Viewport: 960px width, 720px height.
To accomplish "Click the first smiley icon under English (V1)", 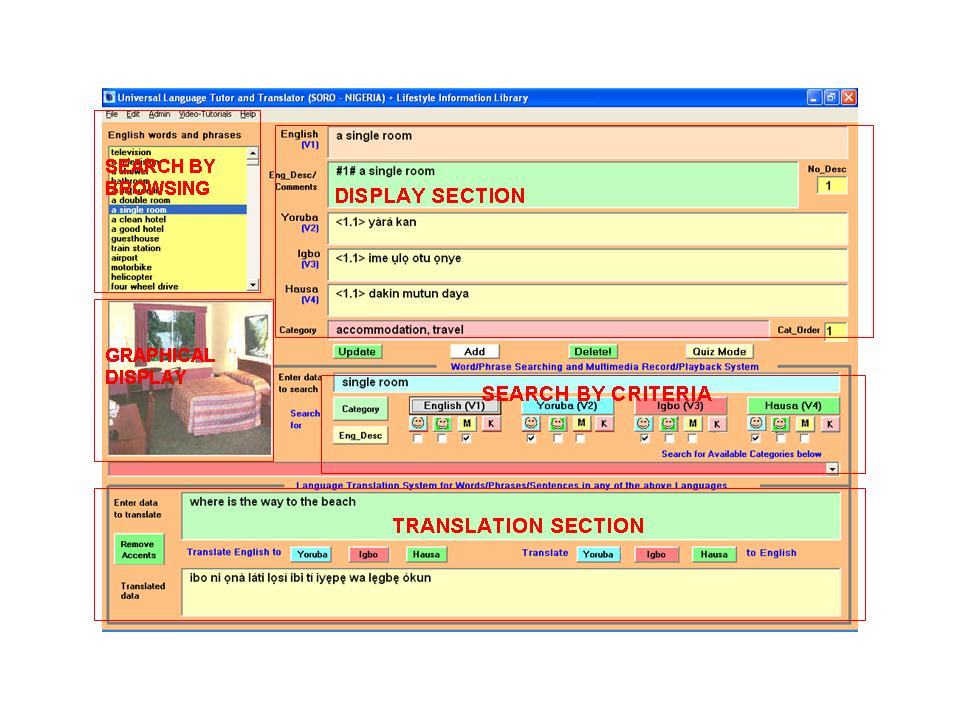I will point(419,424).
